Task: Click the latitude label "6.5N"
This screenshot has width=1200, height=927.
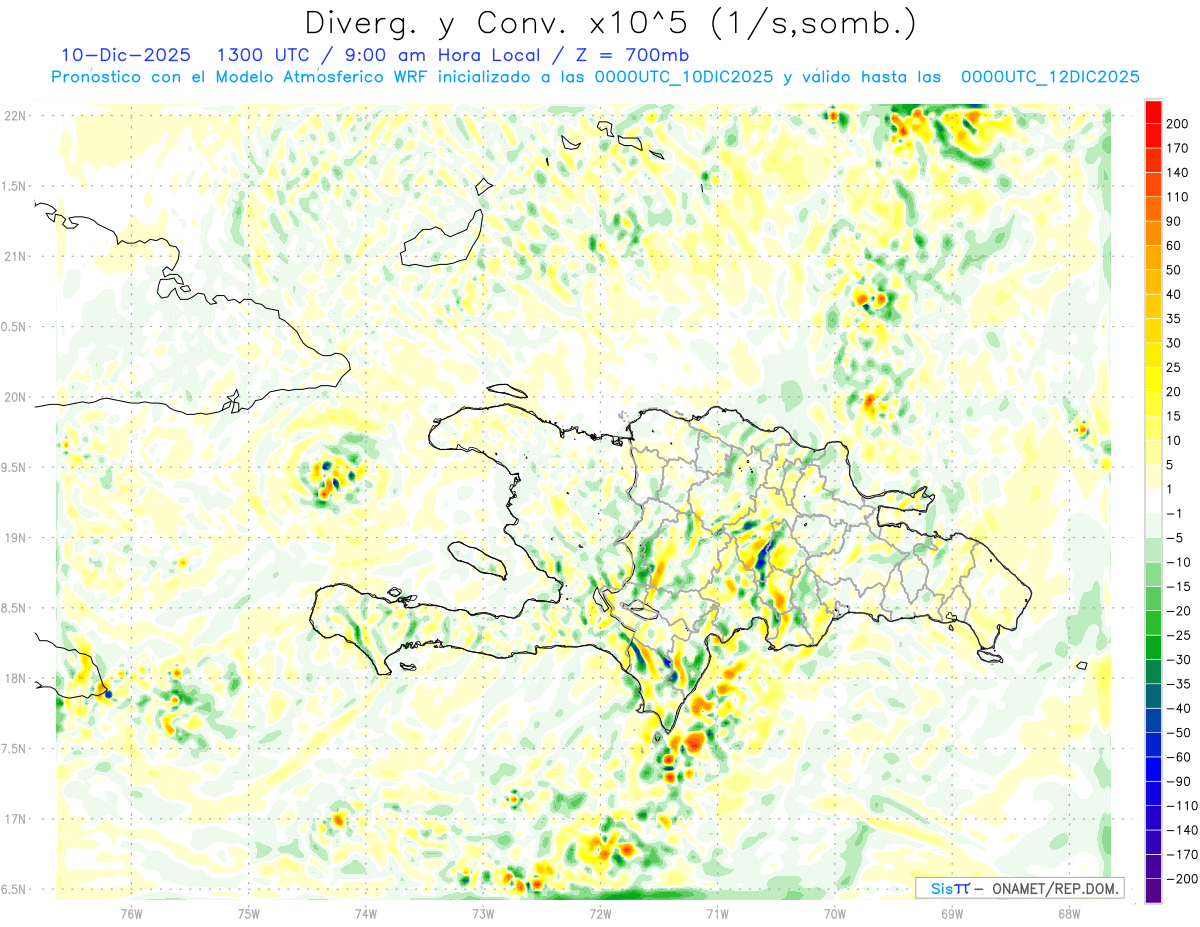Action: tap(15, 889)
